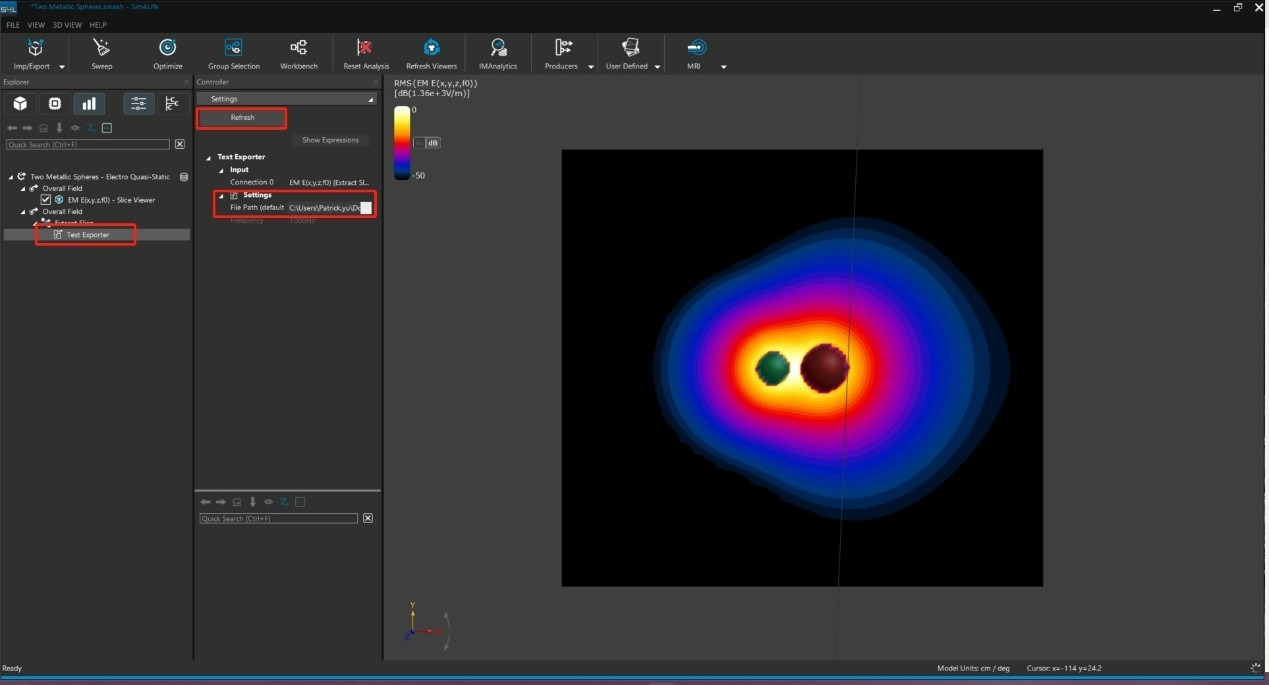Switch to the Analysis bar-chart tab in Explorer
Viewport: 1269px width, 685px height.
pos(89,104)
